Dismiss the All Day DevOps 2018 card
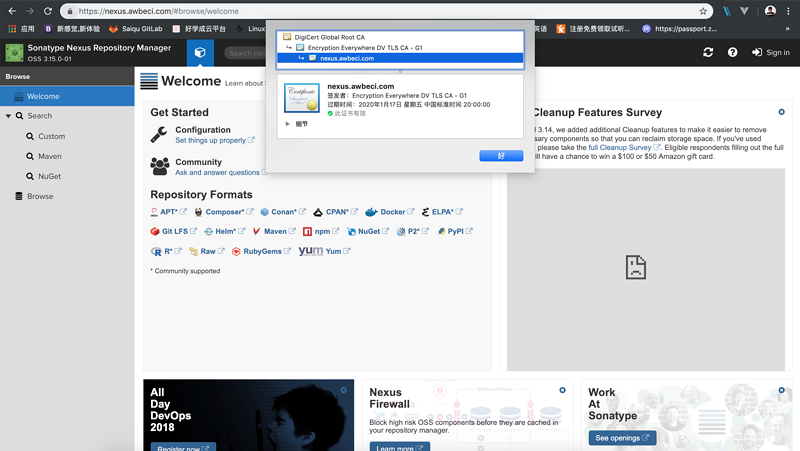 coord(343,390)
